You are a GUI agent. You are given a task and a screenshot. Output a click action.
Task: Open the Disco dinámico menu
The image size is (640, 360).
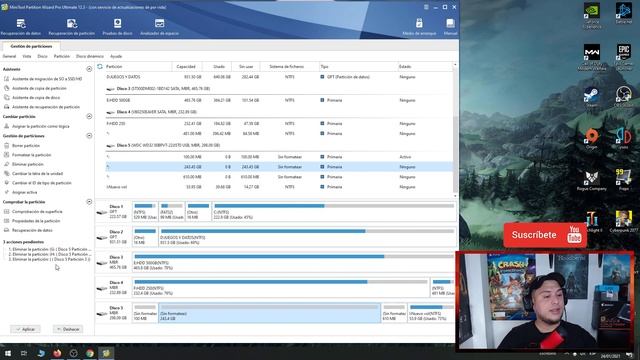pyautogui.click(x=90, y=56)
